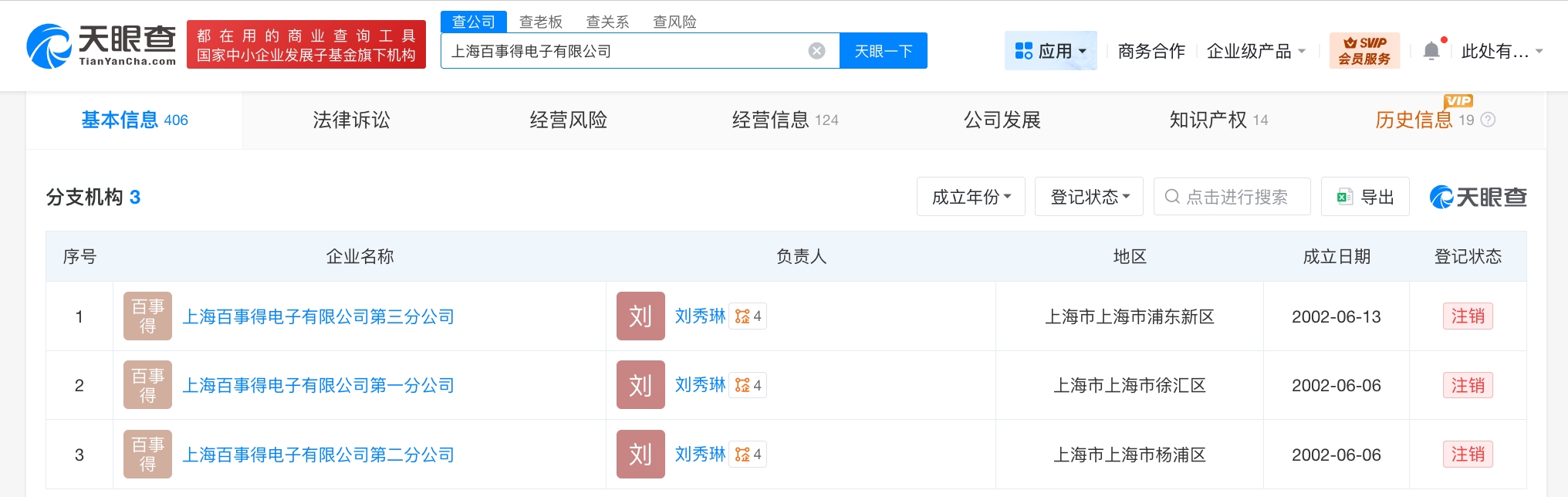Open the 应用 dropdown menu

[x=1050, y=51]
